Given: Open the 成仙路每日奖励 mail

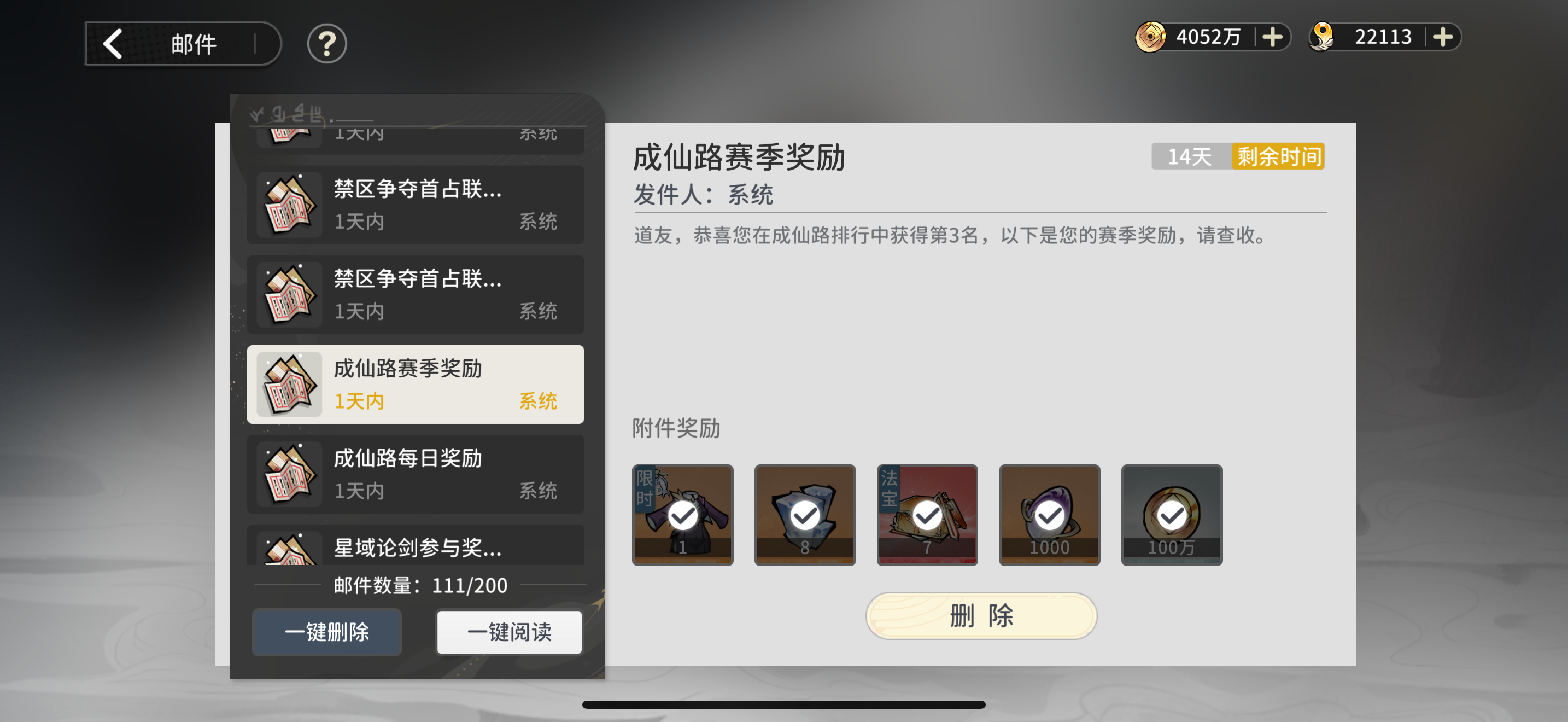Looking at the screenshot, I should (x=415, y=474).
